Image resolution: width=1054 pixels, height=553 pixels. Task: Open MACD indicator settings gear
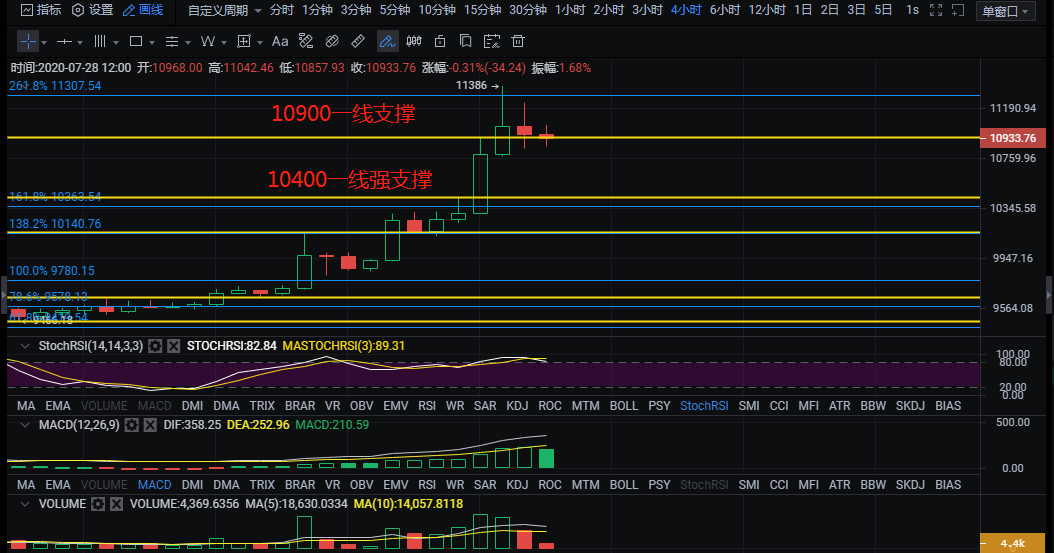pos(132,425)
